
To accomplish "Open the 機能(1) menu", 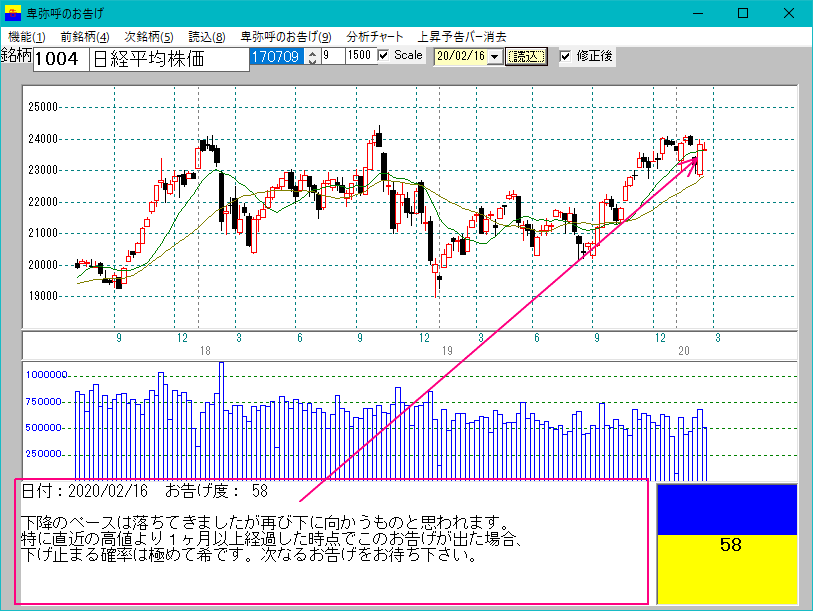I will pyautogui.click(x=27, y=37).
